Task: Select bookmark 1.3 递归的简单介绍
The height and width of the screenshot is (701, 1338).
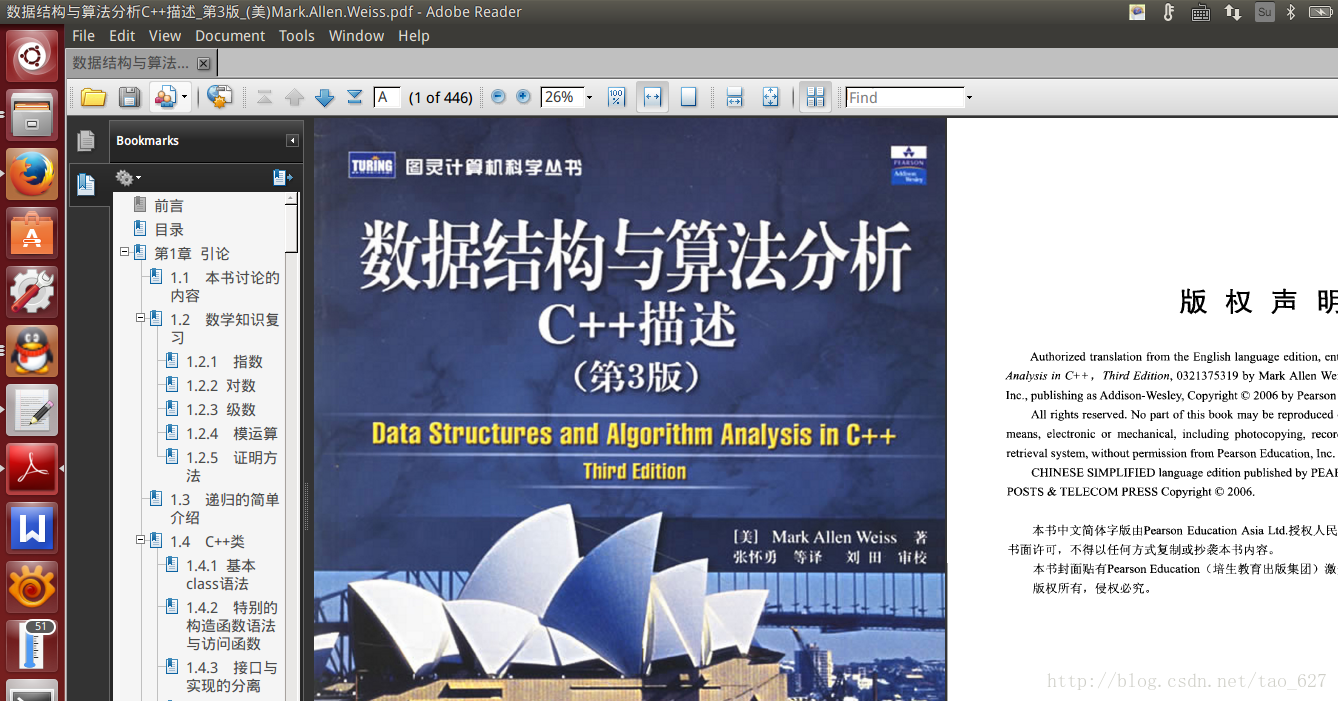Action: click(224, 508)
